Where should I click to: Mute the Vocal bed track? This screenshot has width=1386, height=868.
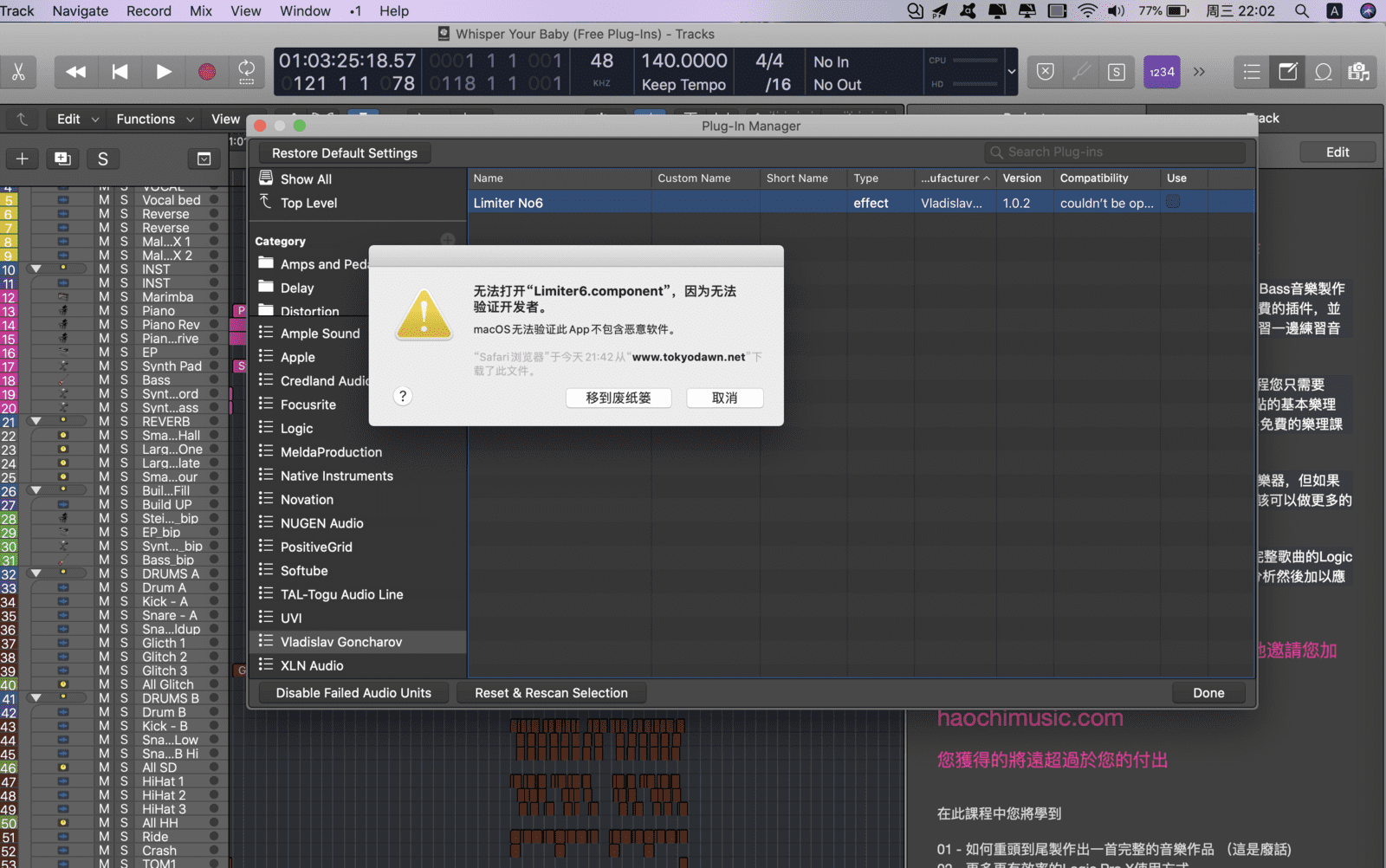[x=104, y=200]
